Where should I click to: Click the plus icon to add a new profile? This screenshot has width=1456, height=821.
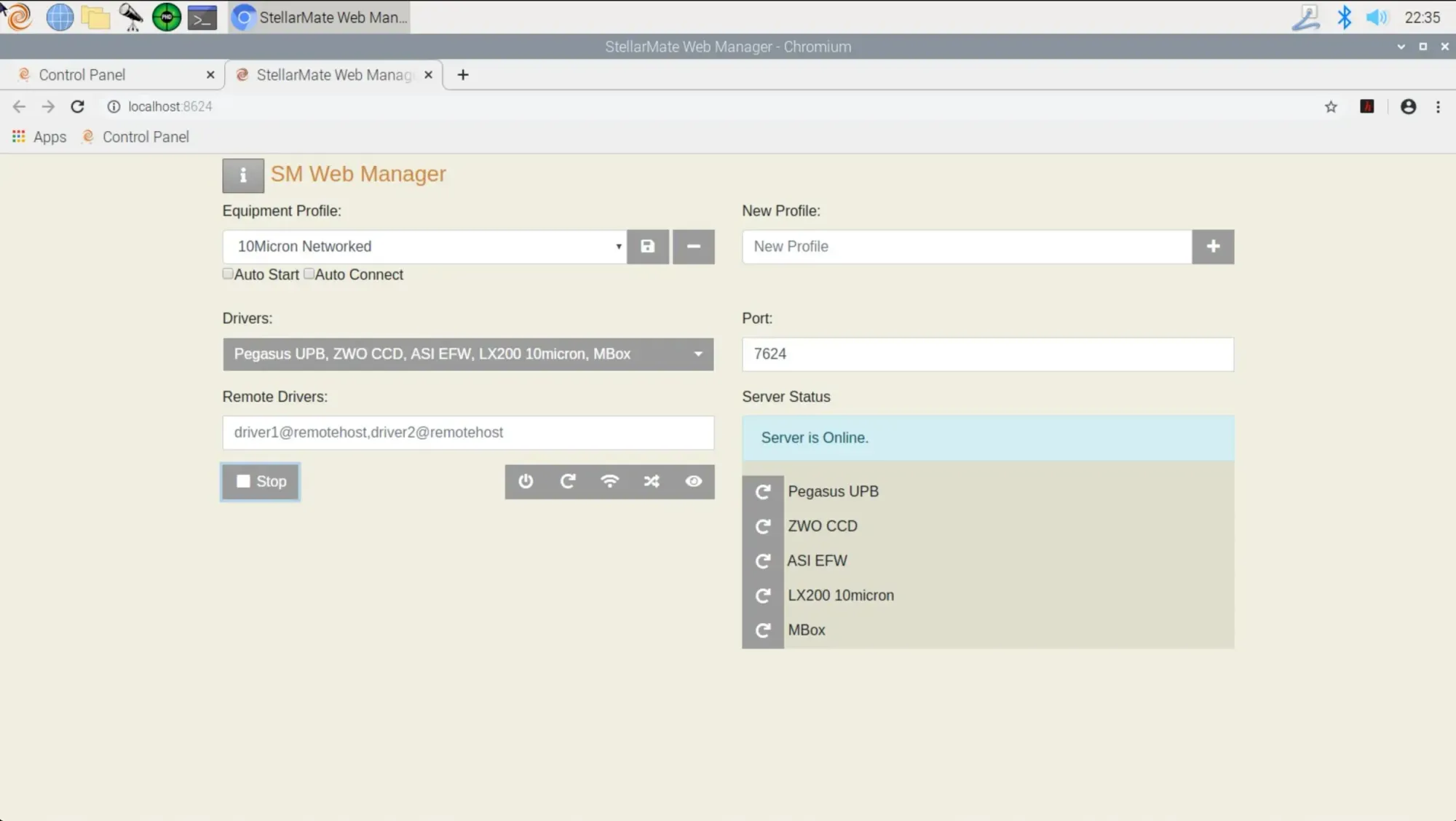coord(1213,247)
